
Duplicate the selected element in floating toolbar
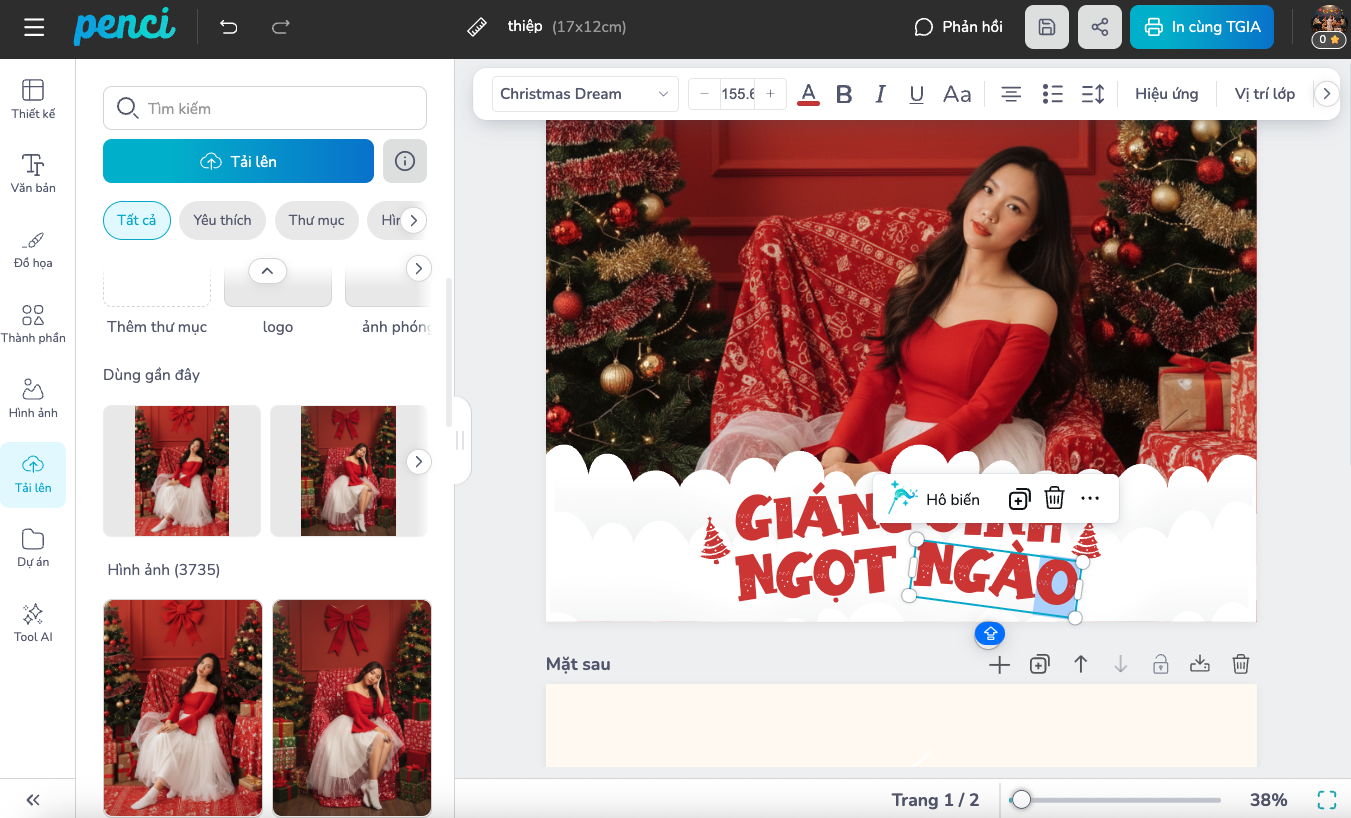click(1018, 499)
